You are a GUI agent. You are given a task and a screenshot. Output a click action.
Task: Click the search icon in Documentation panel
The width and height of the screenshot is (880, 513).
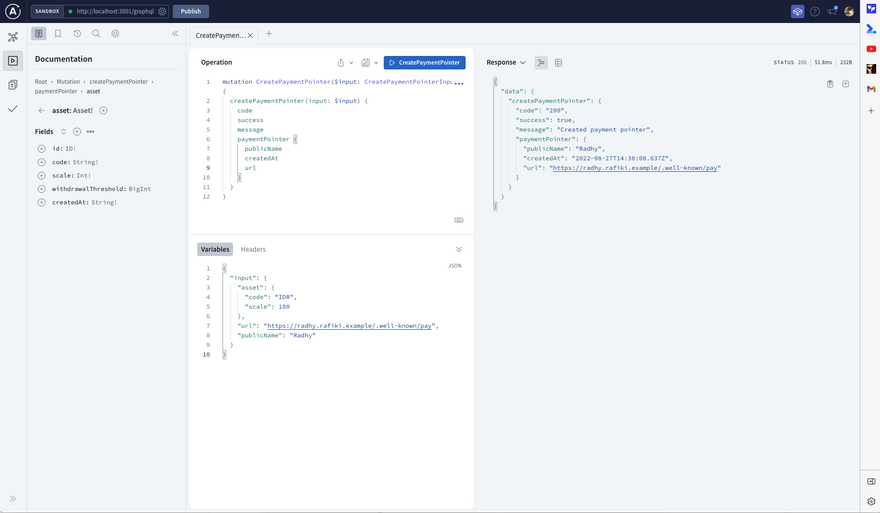pyautogui.click(x=96, y=33)
